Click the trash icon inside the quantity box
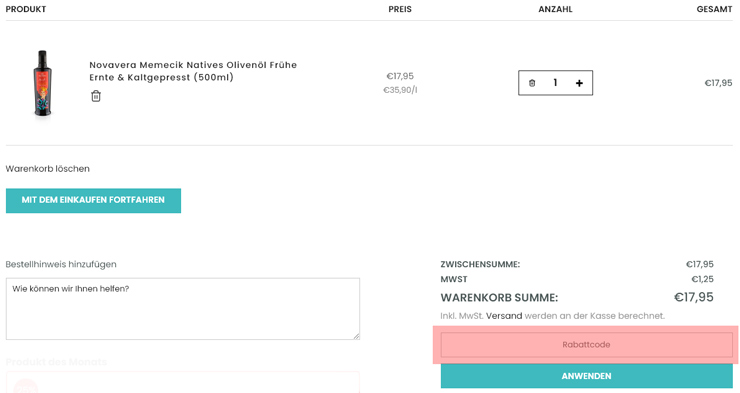Screen dimensions: 740x393 [x=532, y=83]
